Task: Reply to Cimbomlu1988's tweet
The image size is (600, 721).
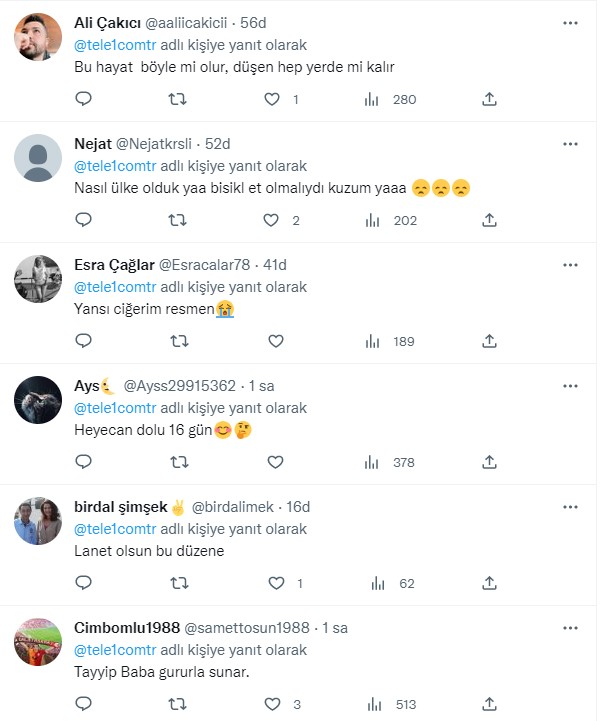Action: (84, 704)
